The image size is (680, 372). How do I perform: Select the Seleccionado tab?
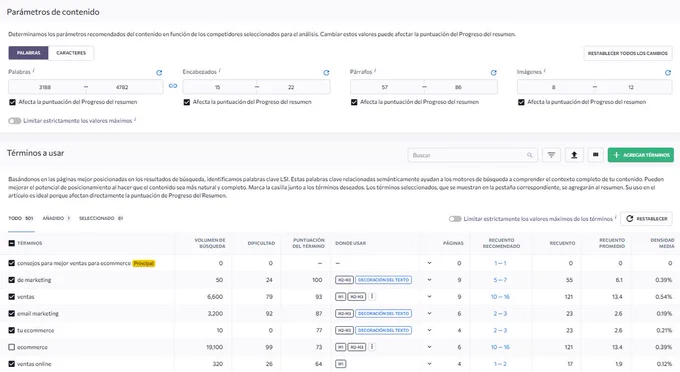(101, 219)
